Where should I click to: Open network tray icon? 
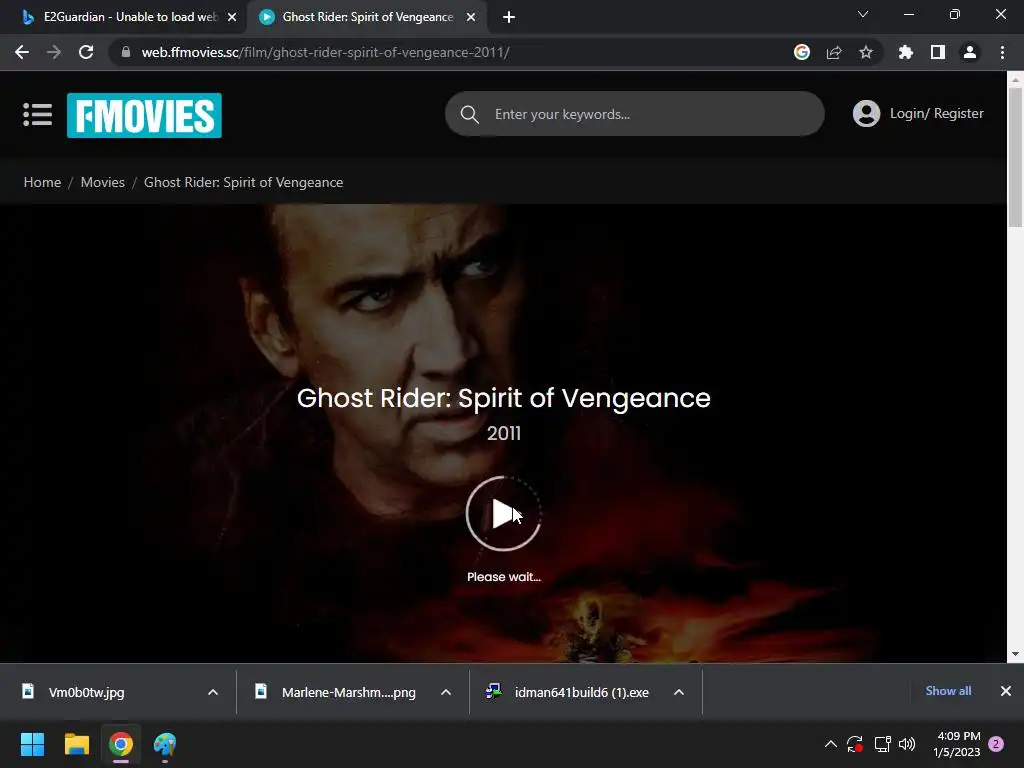pos(882,744)
